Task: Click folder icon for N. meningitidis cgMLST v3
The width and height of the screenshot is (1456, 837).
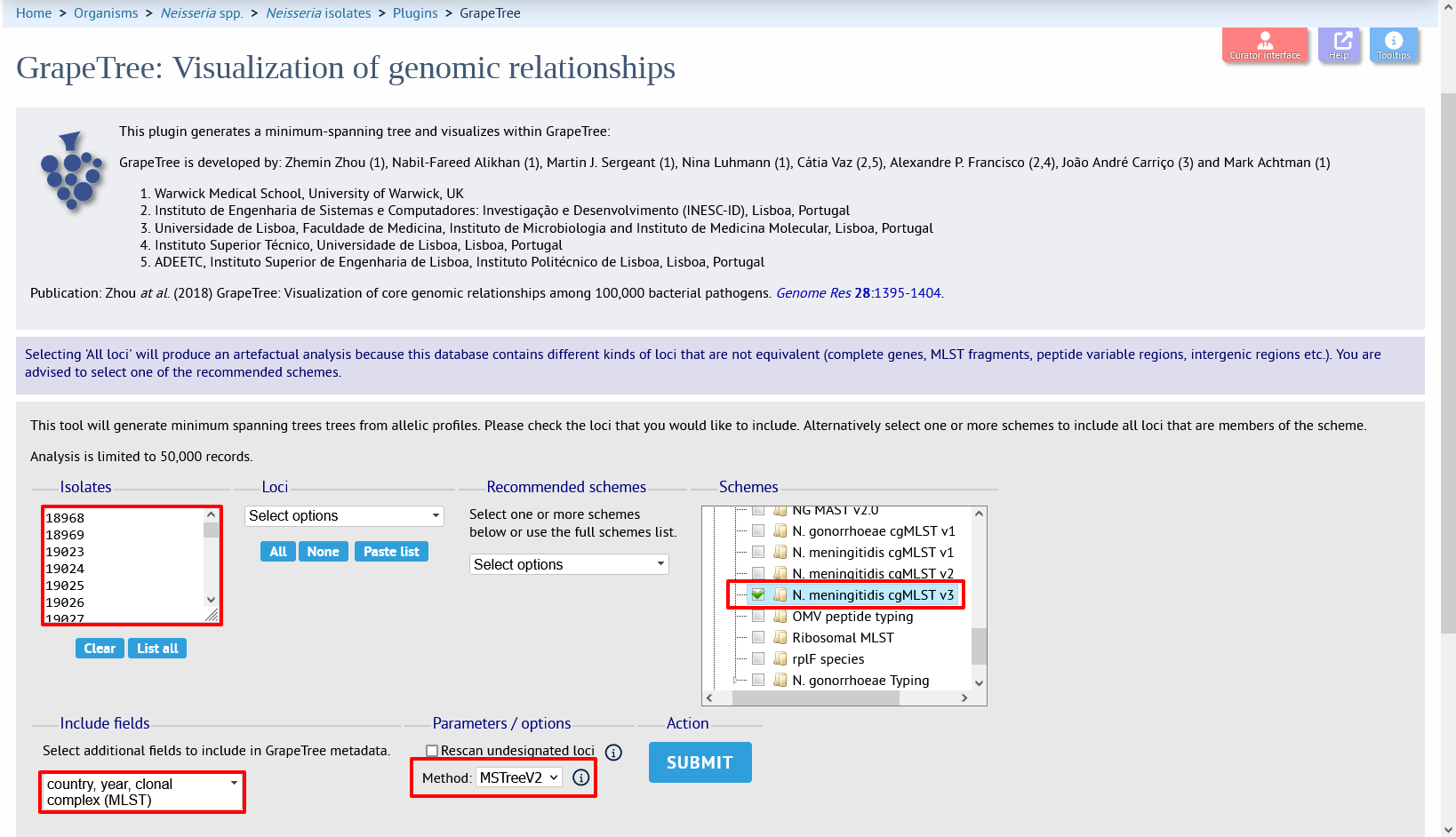Action: [x=780, y=595]
